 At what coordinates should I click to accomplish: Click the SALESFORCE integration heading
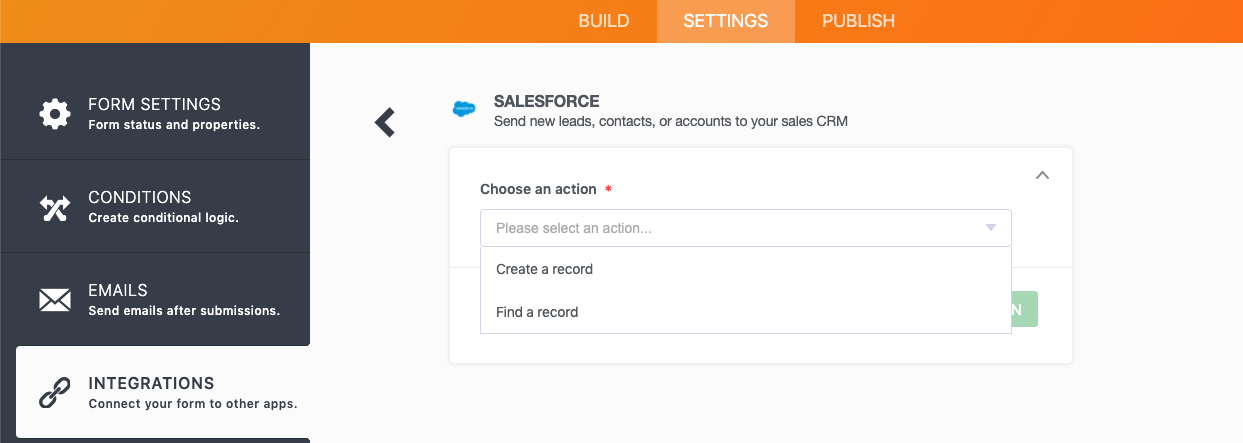click(547, 101)
